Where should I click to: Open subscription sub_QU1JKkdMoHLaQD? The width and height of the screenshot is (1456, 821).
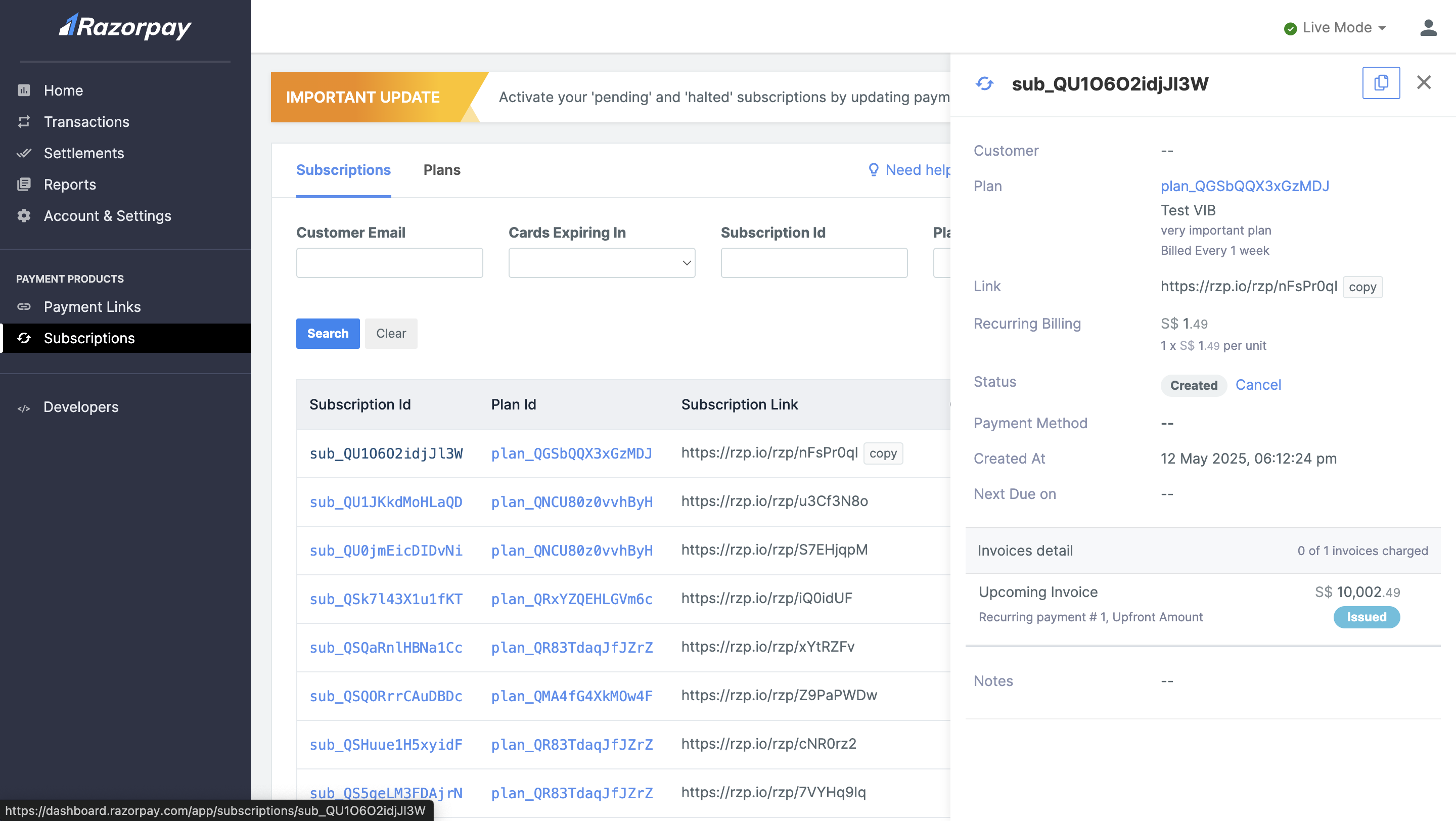click(x=386, y=502)
